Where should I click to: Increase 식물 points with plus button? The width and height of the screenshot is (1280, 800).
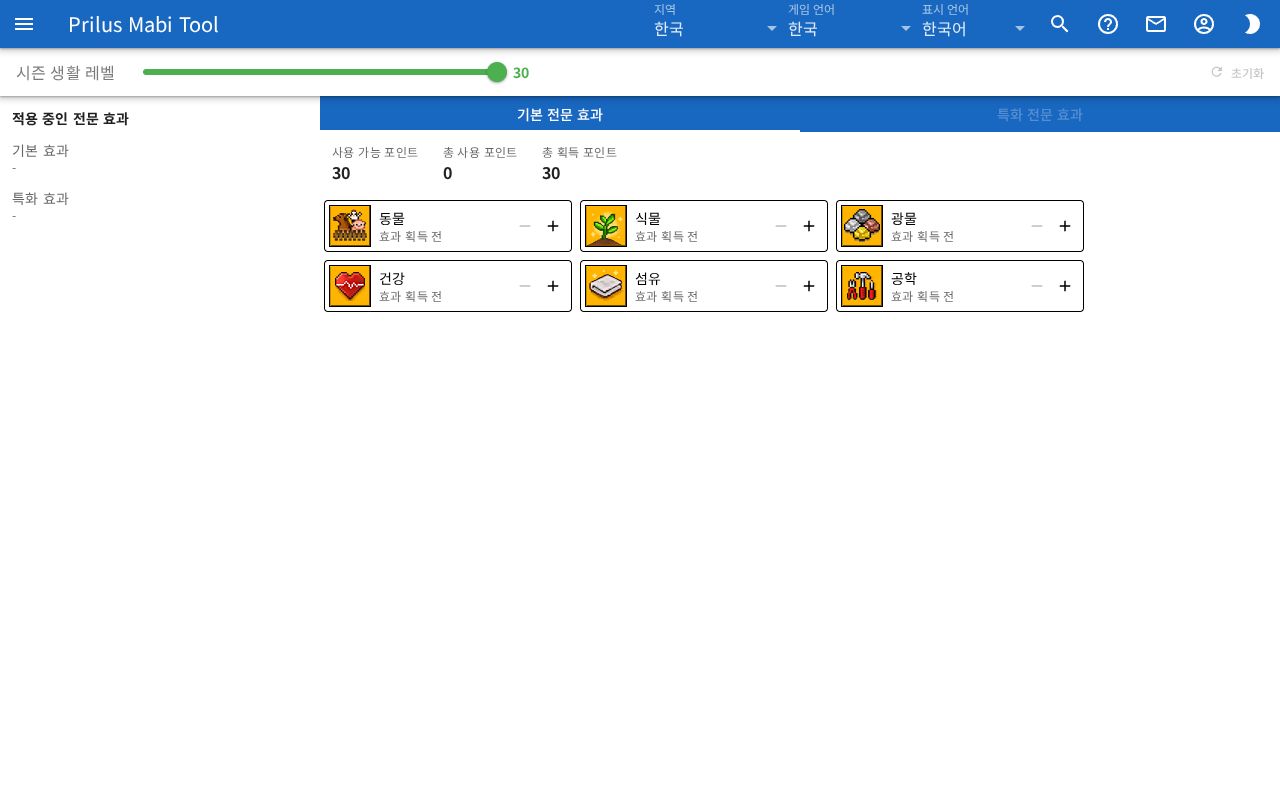[809, 226]
